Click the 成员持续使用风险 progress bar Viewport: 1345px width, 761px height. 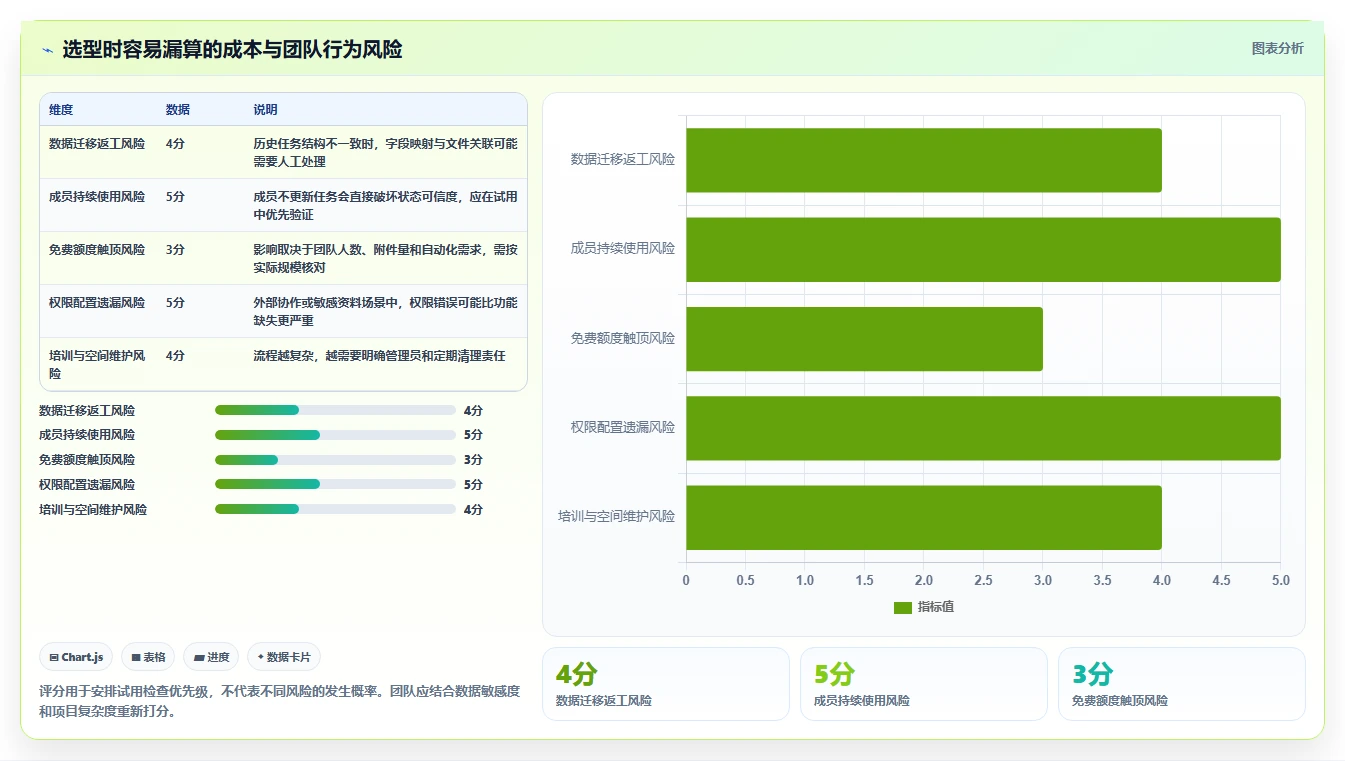335,435
